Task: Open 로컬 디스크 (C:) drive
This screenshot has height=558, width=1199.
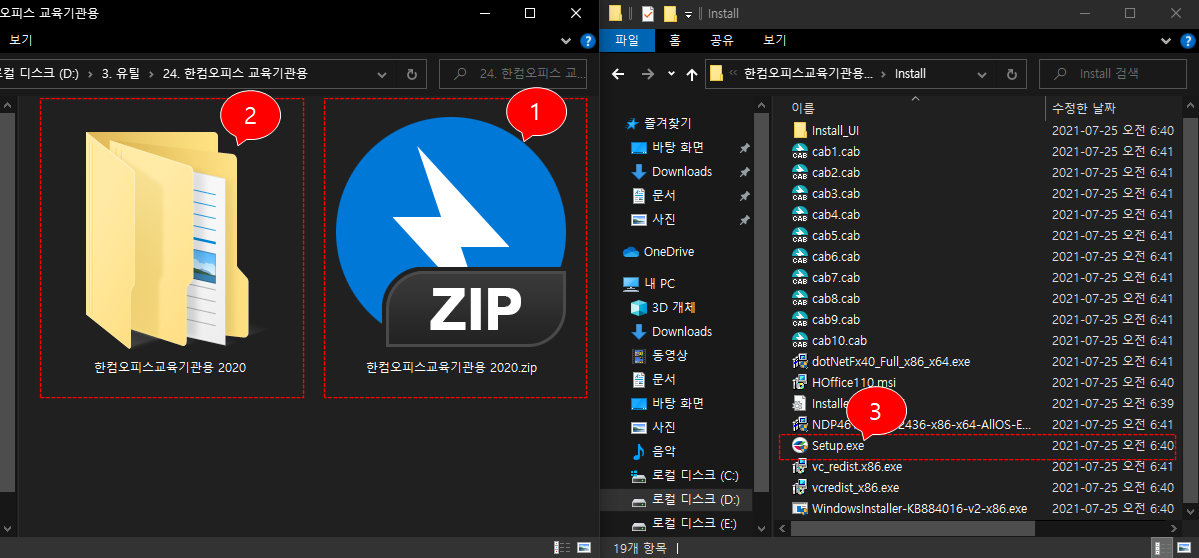Action: click(684, 475)
